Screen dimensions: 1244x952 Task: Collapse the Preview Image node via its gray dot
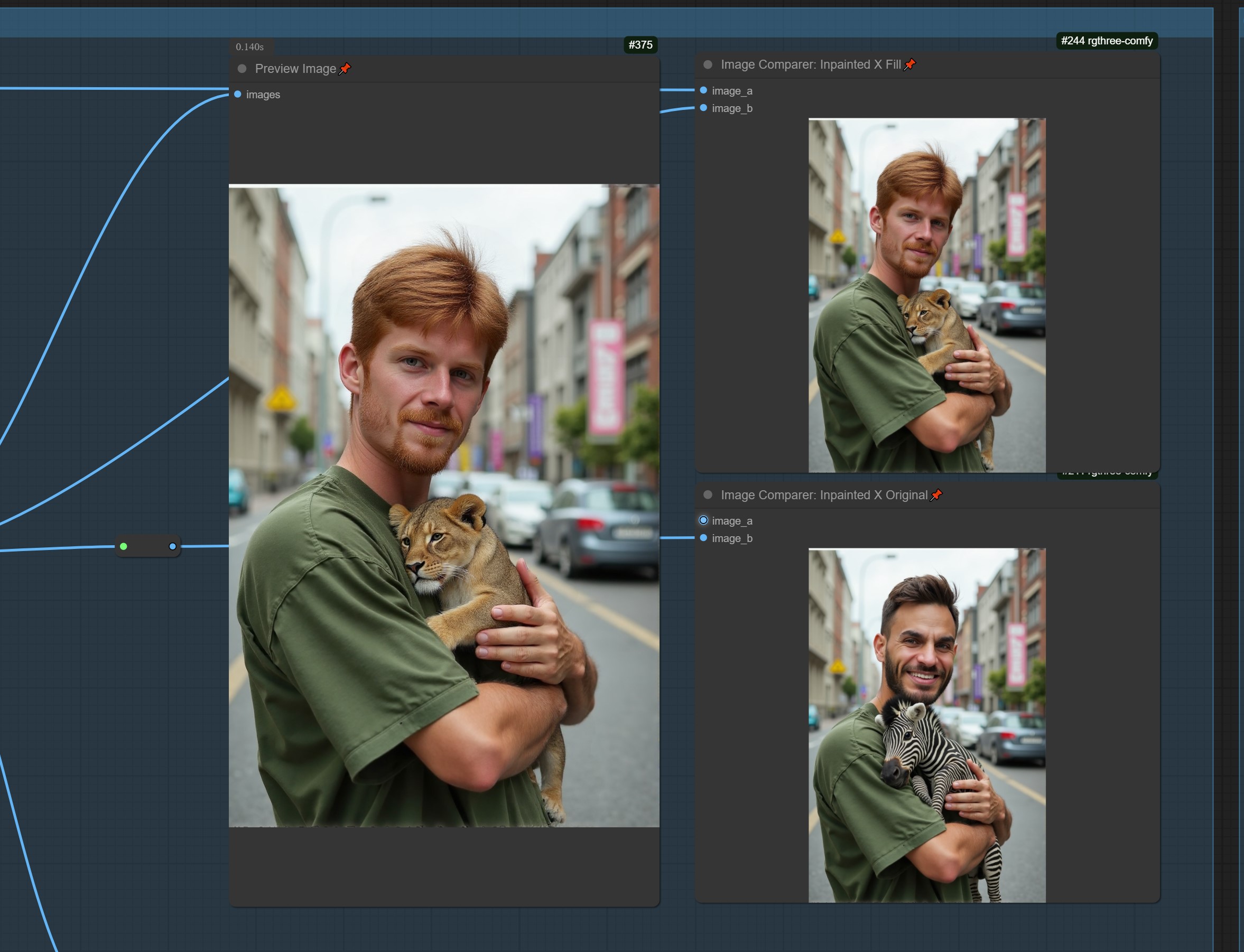(x=242, y=69)
